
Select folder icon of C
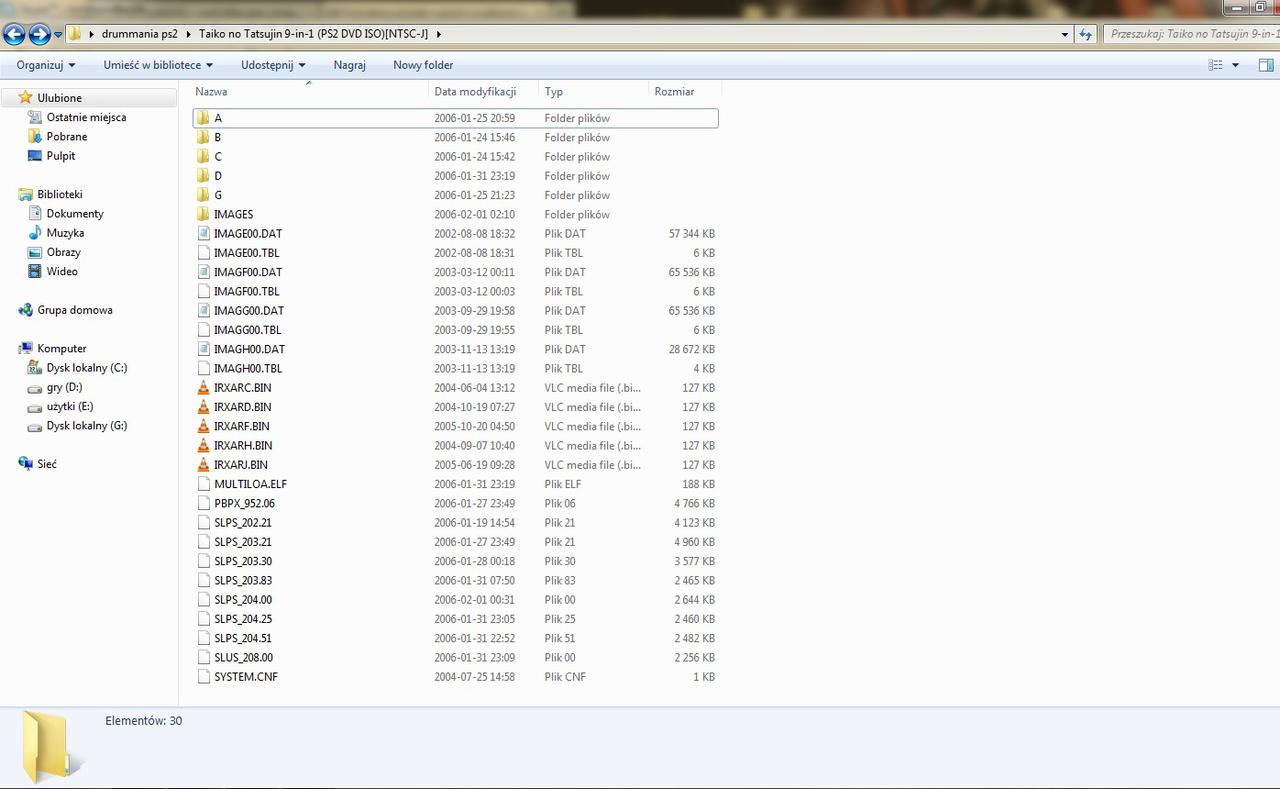(203, 156)
